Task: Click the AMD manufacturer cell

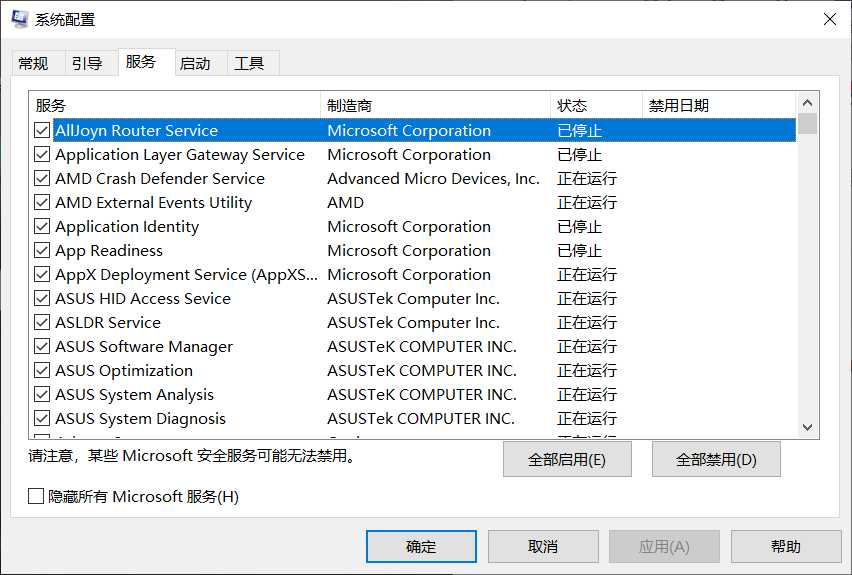Action: 346,202
